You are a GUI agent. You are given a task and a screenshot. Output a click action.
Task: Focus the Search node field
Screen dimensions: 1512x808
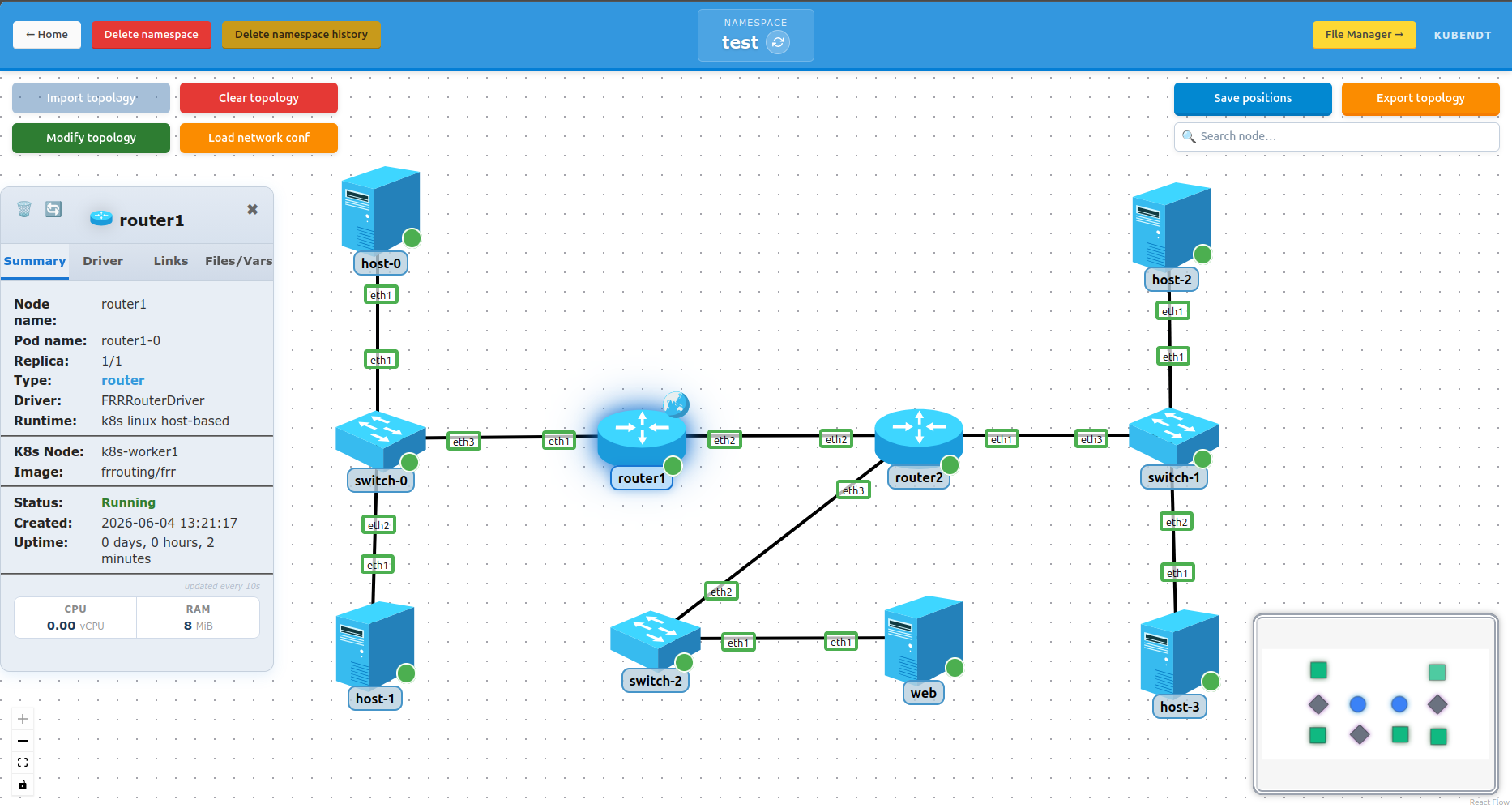(1337, 137)
